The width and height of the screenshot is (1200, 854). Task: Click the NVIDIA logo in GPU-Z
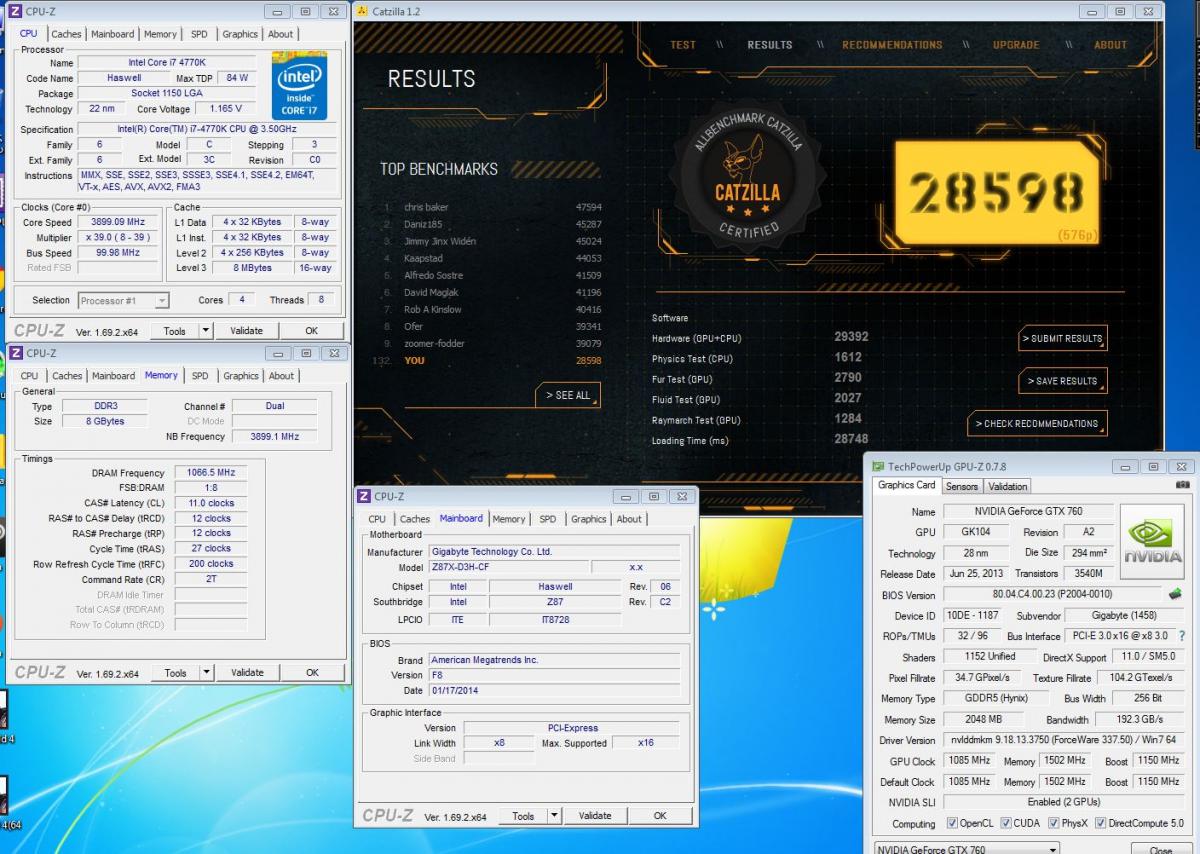(x=1152, y=542)
